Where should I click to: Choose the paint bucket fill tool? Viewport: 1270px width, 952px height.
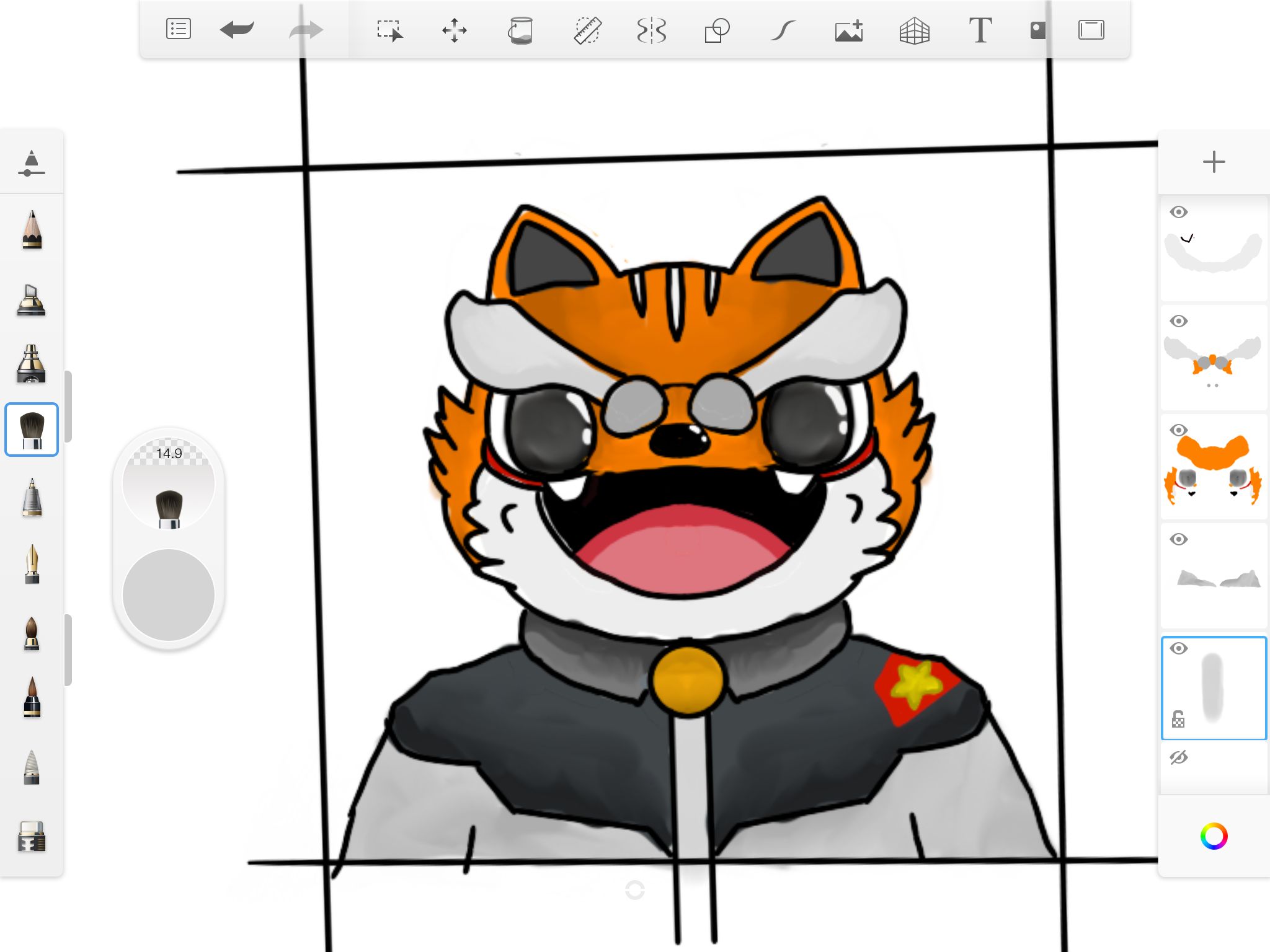pyautogui.click(x=520, y=30)
